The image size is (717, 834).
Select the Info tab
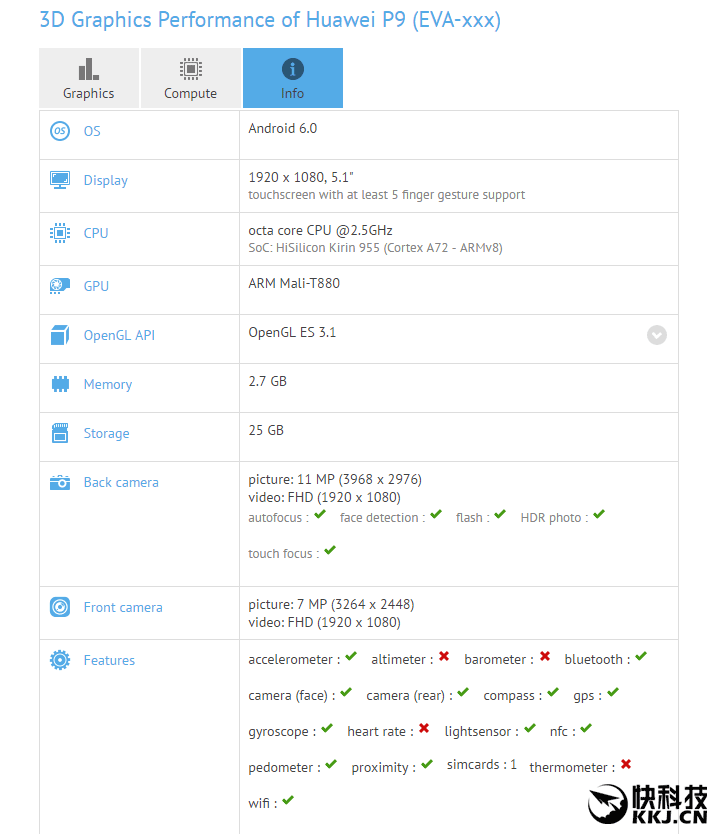[292, 78]
